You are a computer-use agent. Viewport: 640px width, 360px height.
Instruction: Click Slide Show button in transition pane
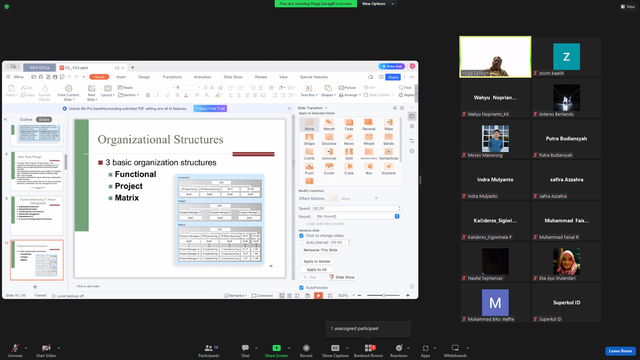pos(342,277)
